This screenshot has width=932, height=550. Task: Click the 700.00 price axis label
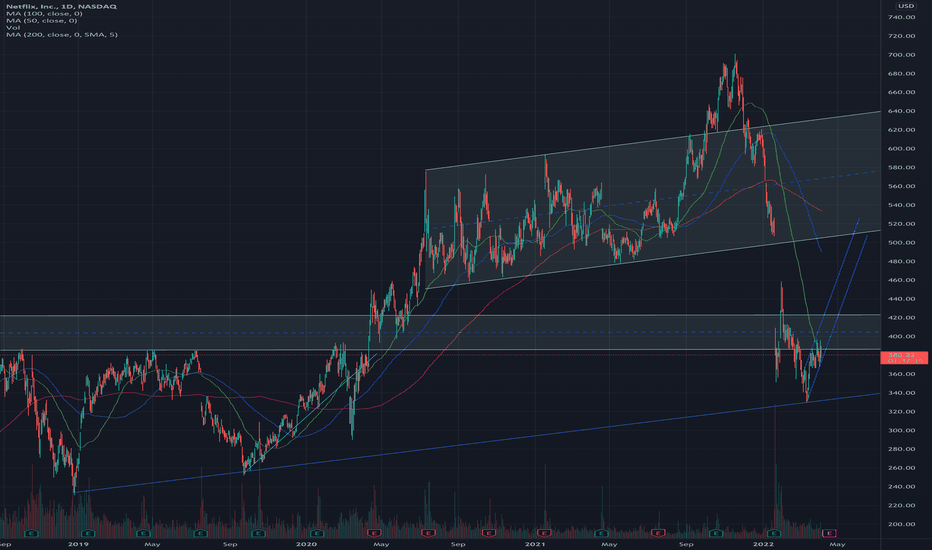(x=902, y=55)
